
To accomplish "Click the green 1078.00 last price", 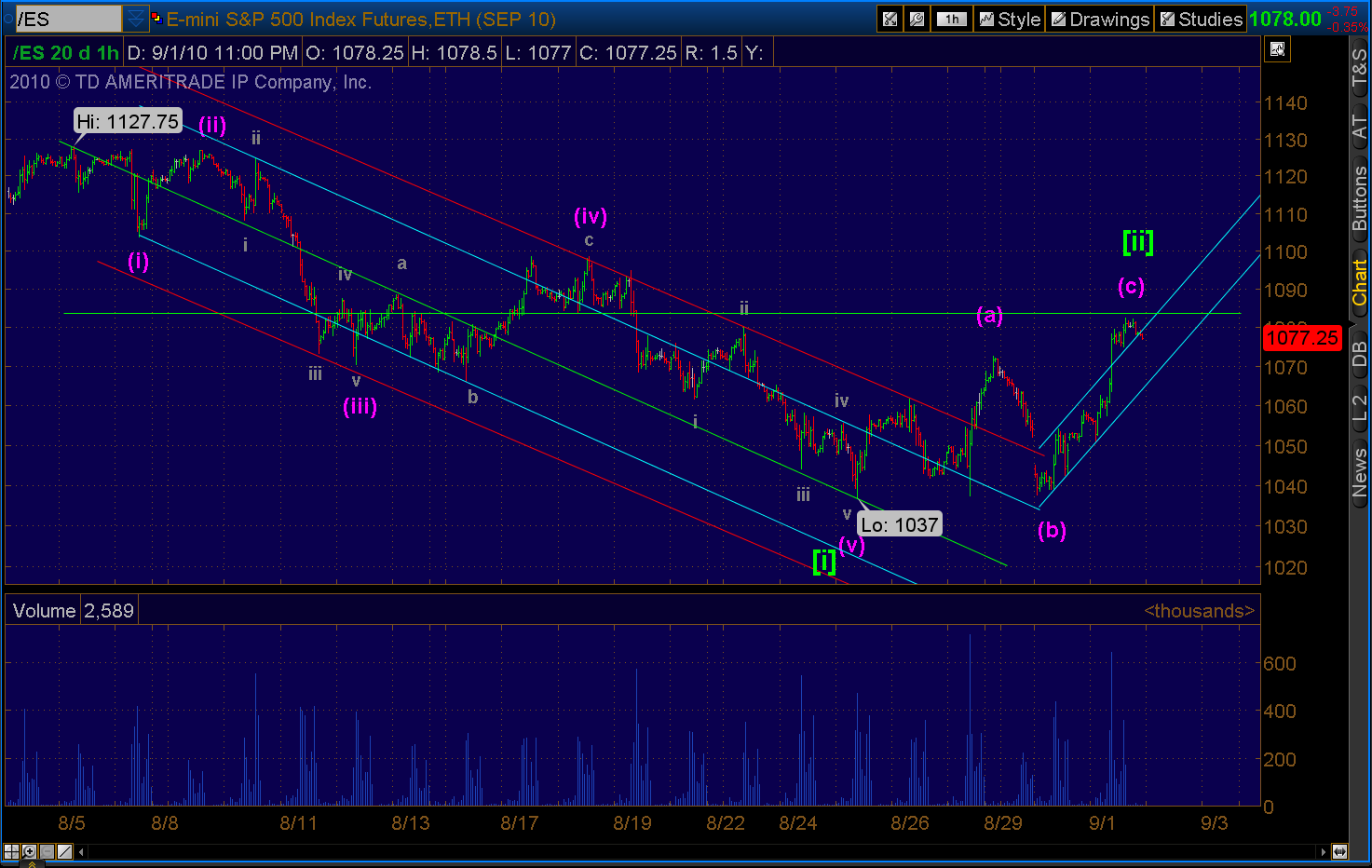I will (x=1285, y=19).
